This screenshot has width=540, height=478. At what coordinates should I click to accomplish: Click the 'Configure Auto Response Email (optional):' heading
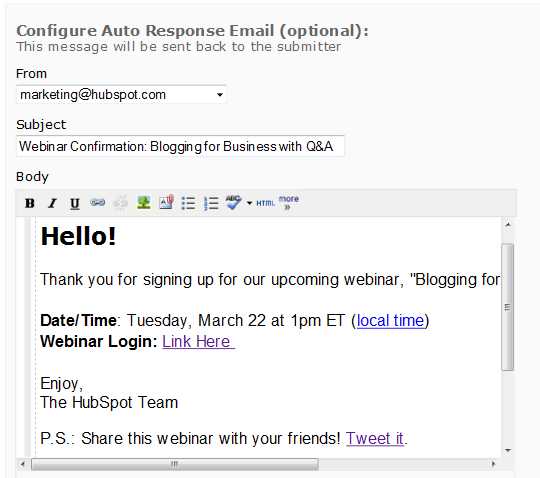[193, 31]
